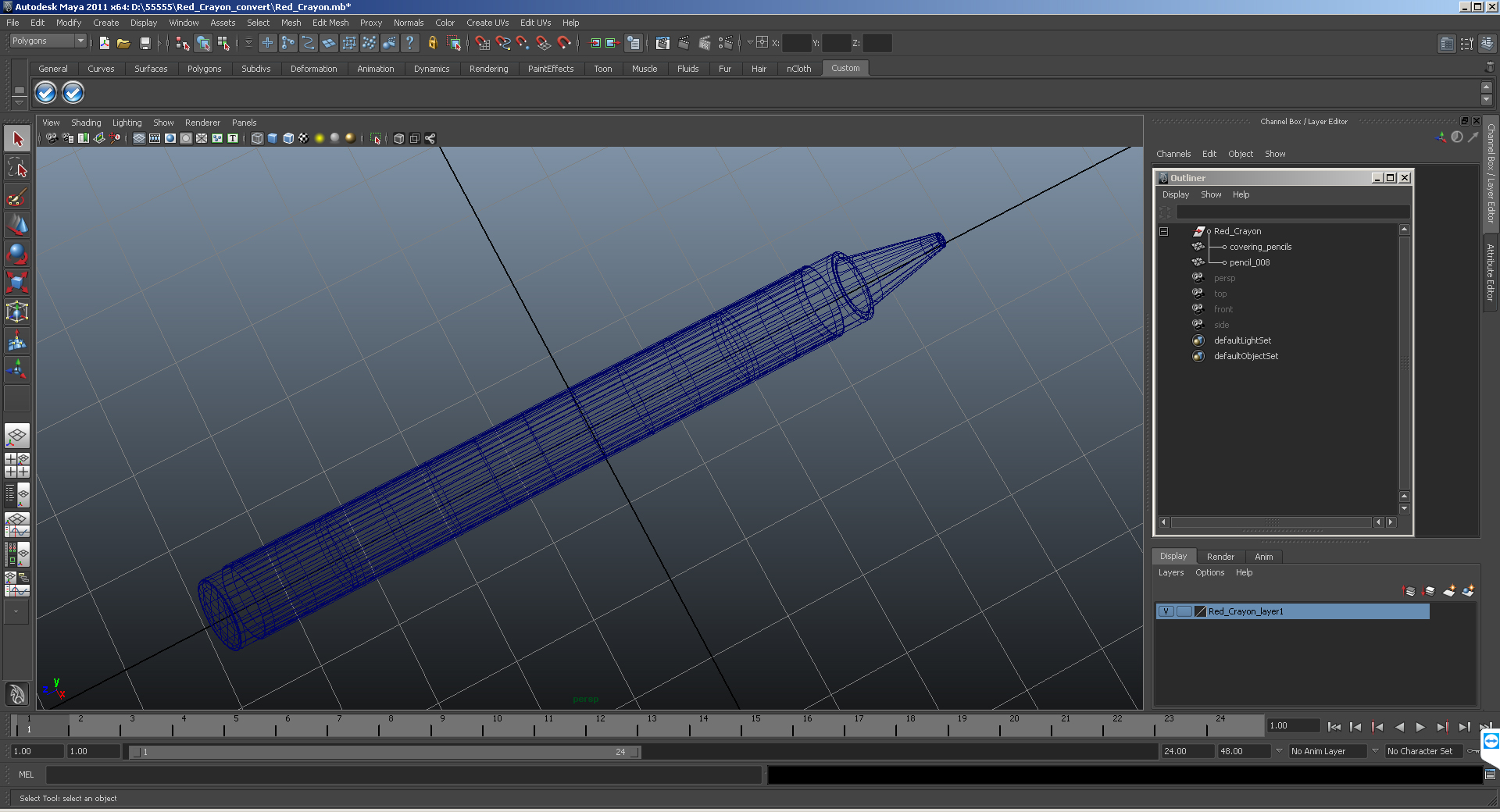The width and height of the screenshot is (1500, 812).
Task: Enable snap to points magnet icon
Action: click(523, 43)
